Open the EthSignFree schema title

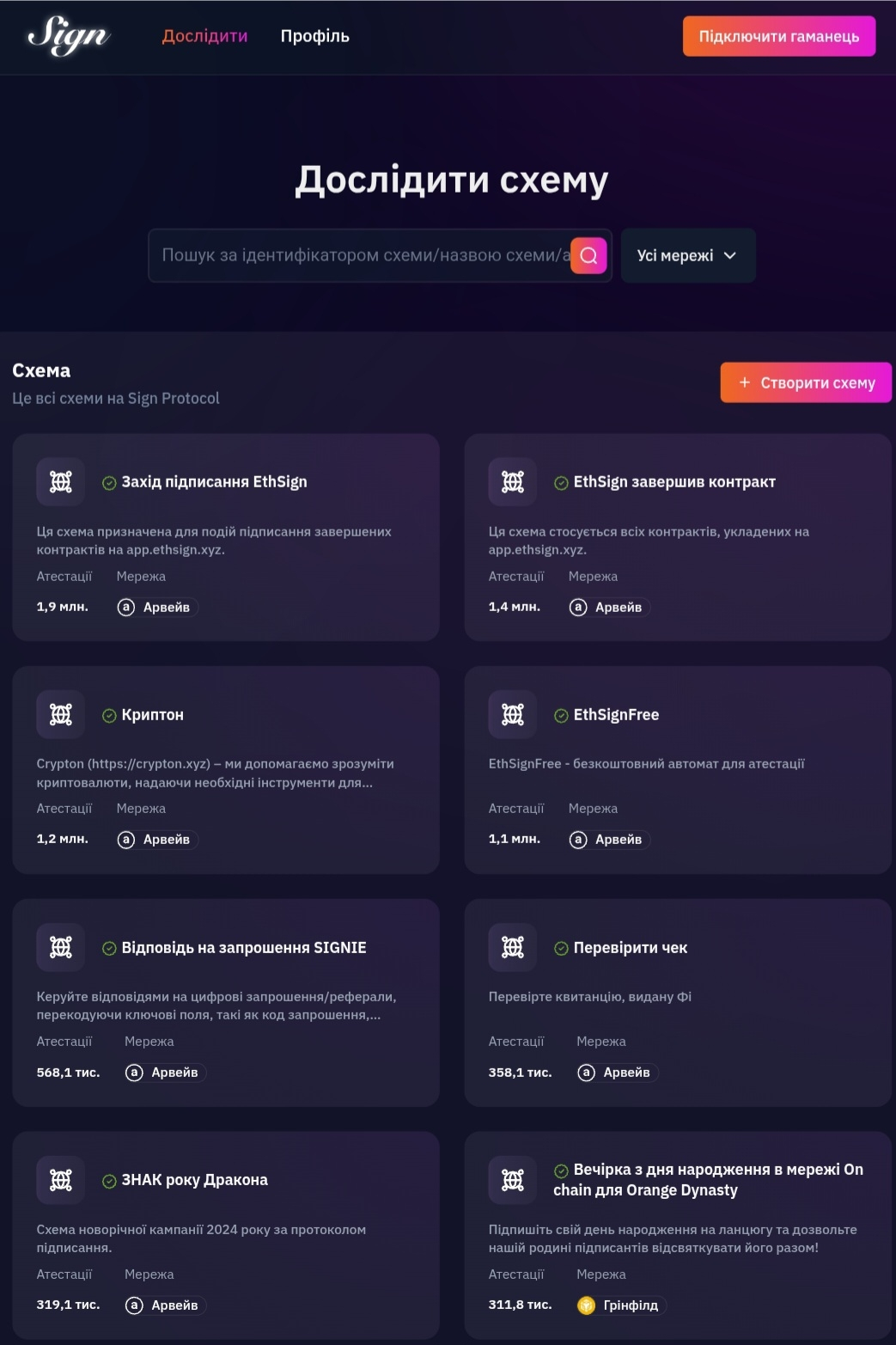click(616, 715)
